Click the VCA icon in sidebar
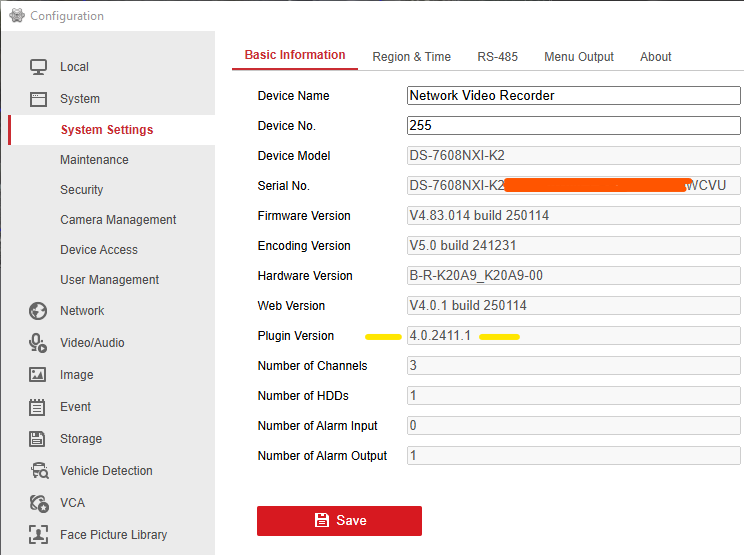Image resolution: width=744 pixels, height=555 pixels. [x=38, y=503]
